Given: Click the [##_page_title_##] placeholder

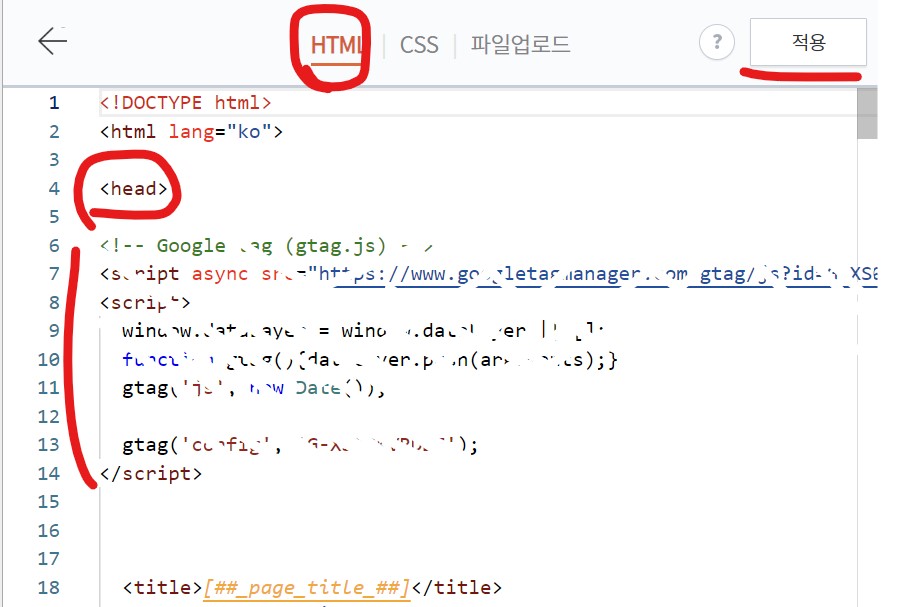Looking at the screenshot, I should 307,588.
